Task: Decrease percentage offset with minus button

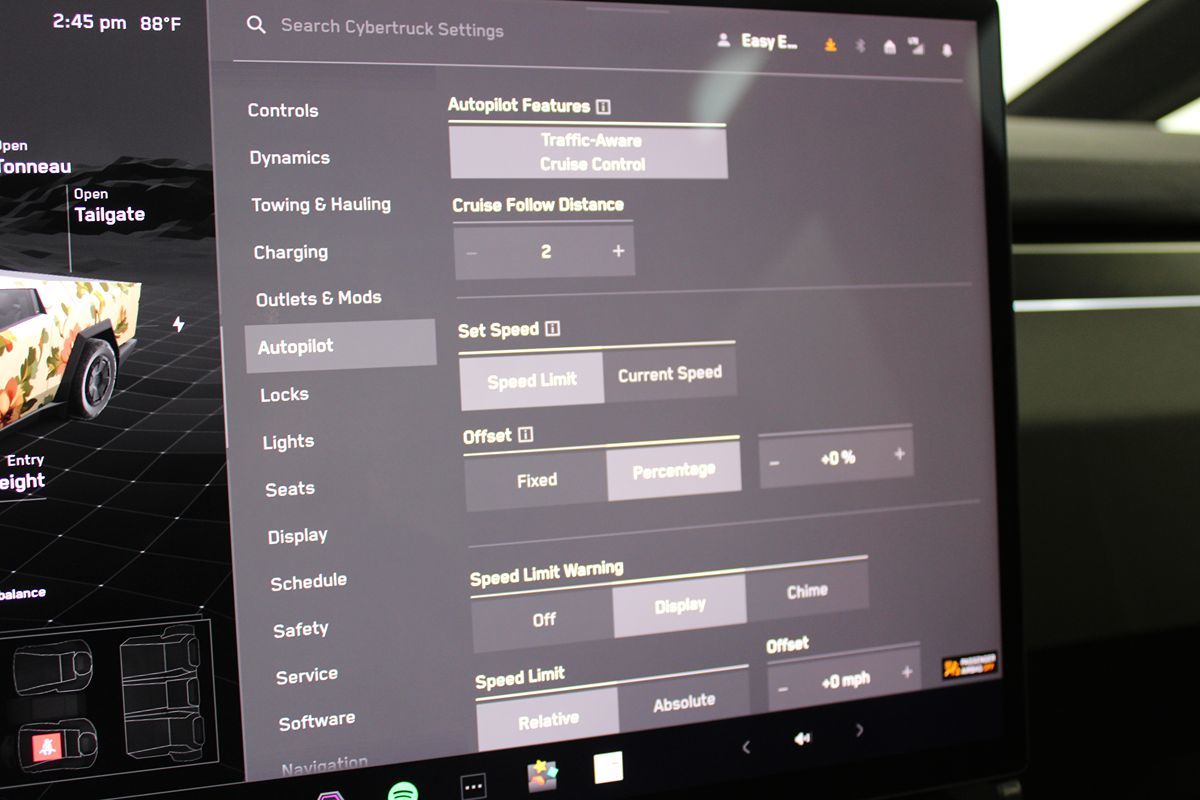Action: click(774, 461)
